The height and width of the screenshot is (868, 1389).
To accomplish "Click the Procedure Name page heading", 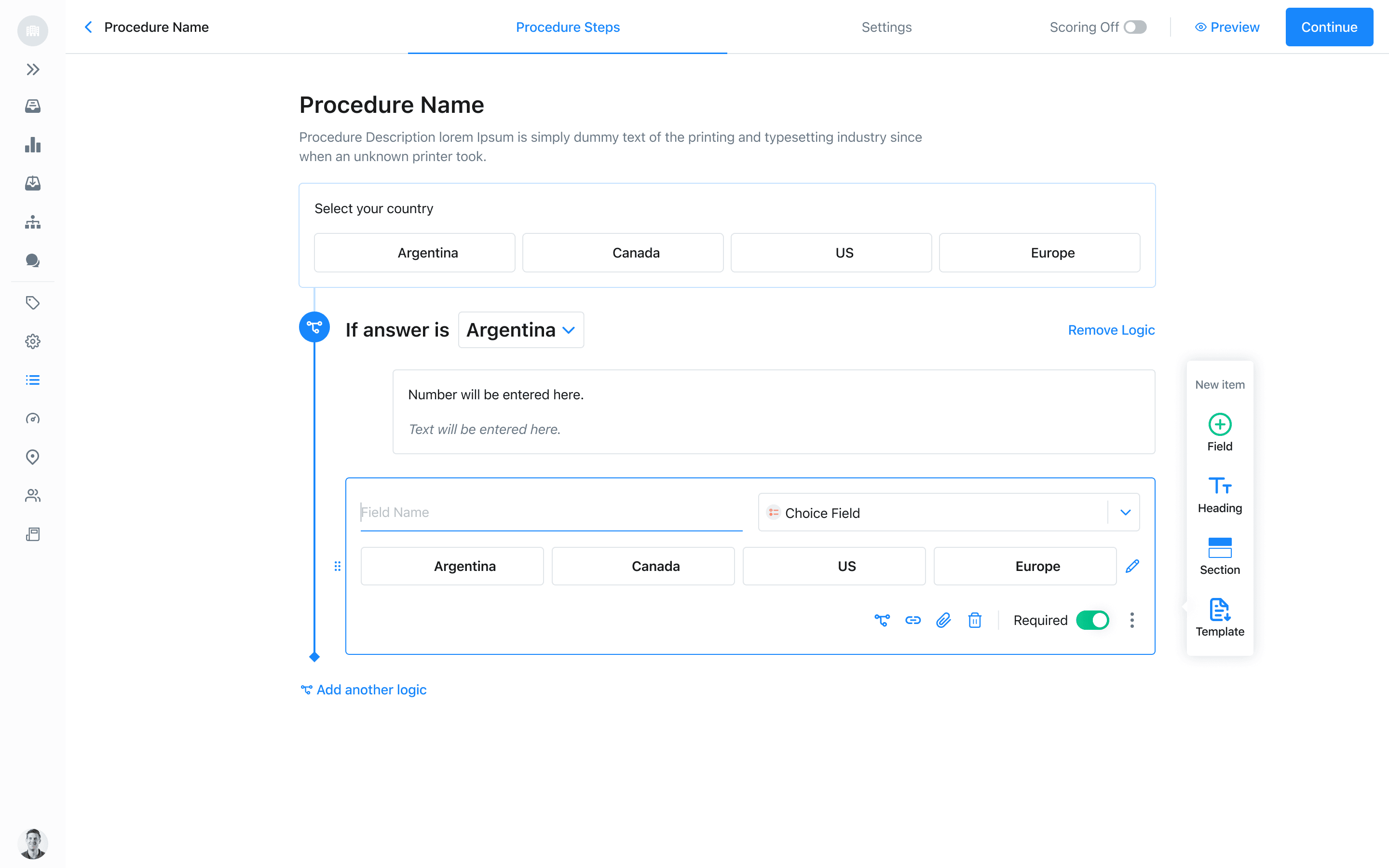I will pyautogui.click(x=392, y=105).
